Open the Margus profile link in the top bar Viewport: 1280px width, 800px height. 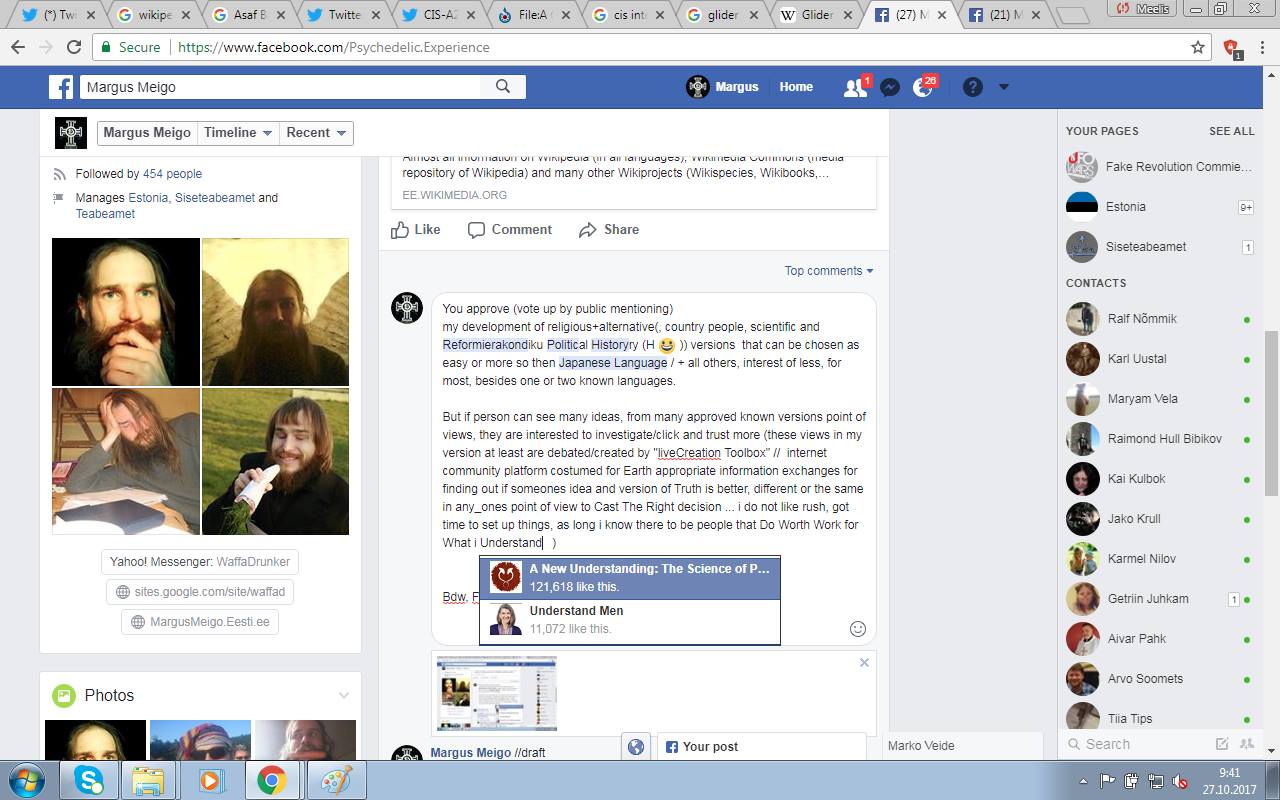pos(723,87)
